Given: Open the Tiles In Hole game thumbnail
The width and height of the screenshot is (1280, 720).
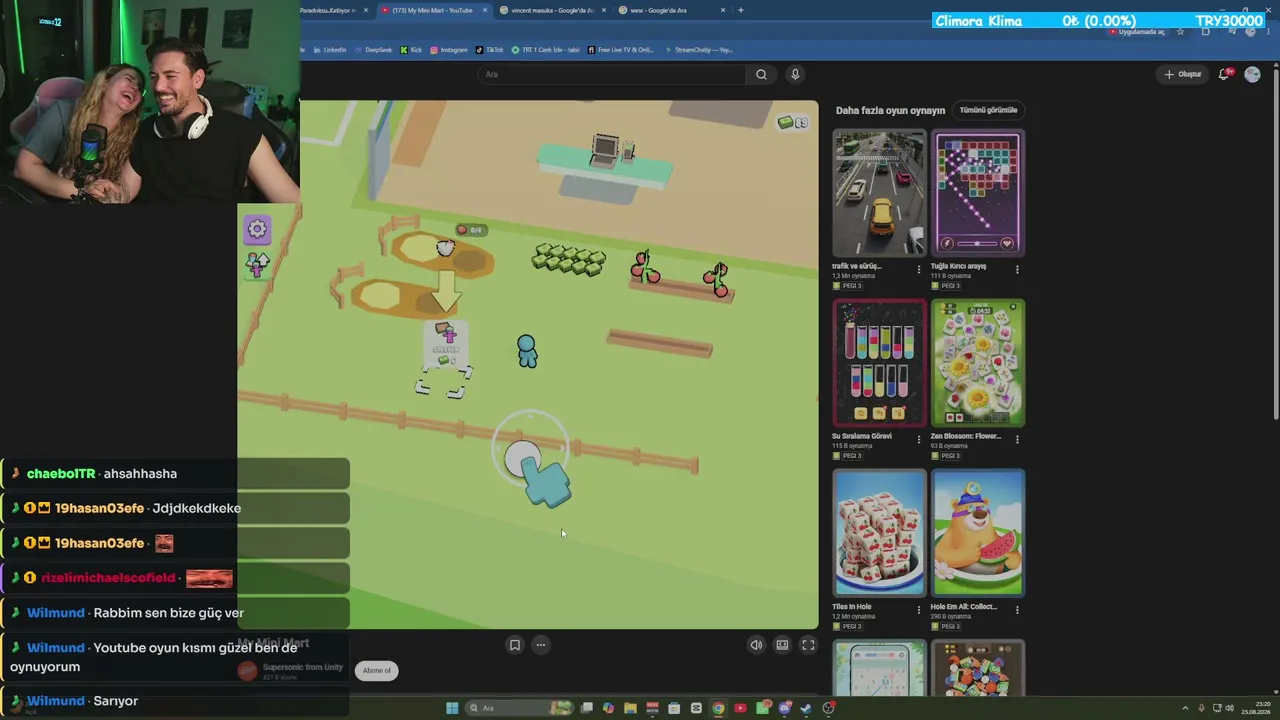Looking at the screenshot, I should tap(879, 532).
